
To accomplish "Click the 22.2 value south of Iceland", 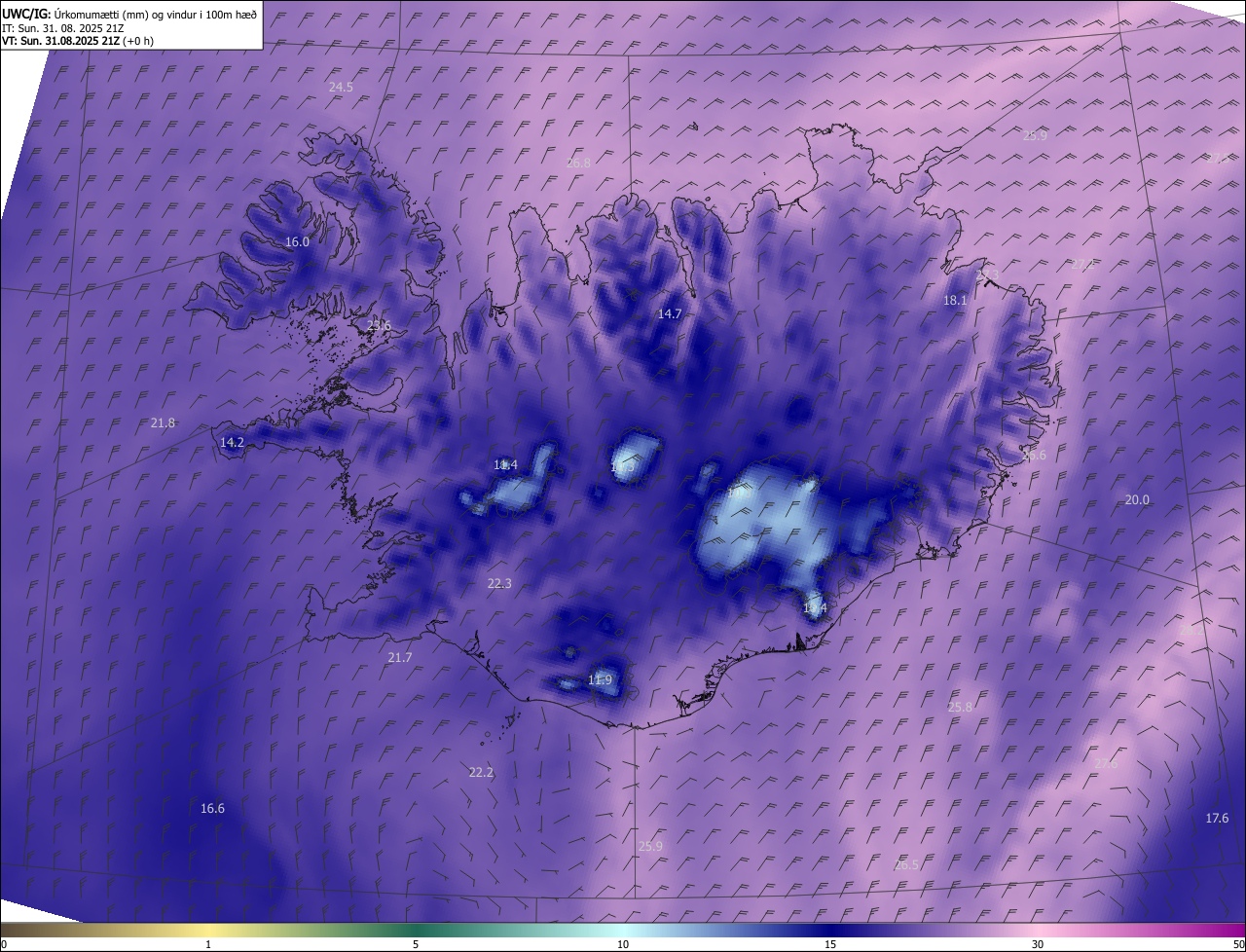I will (x=481, y=772).
